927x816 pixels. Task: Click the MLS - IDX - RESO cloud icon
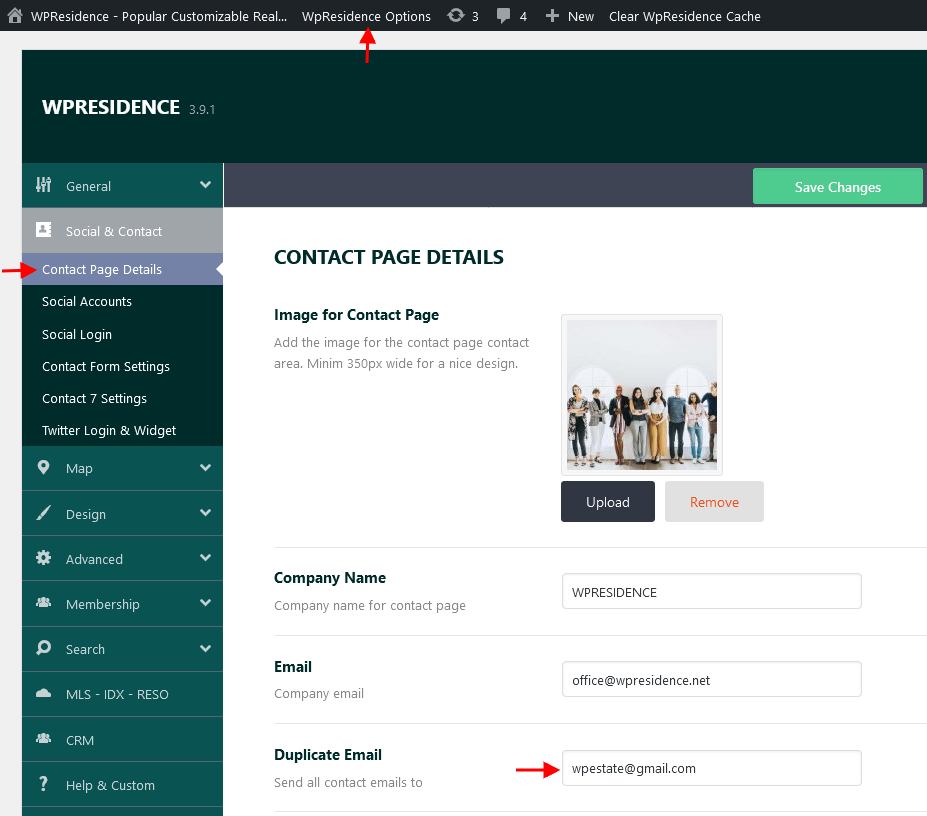43,693
